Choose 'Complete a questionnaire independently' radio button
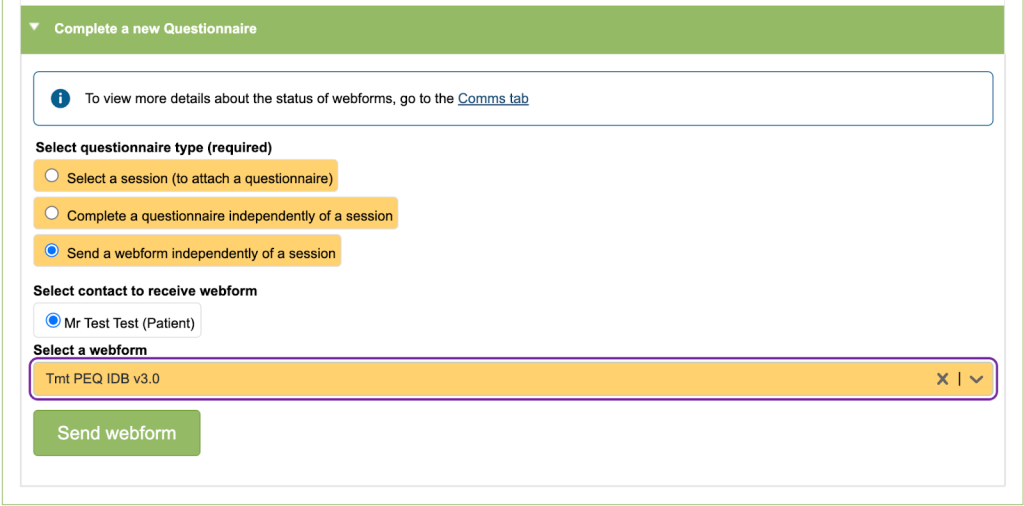The image size is (1024, 506). coord(52,213)
